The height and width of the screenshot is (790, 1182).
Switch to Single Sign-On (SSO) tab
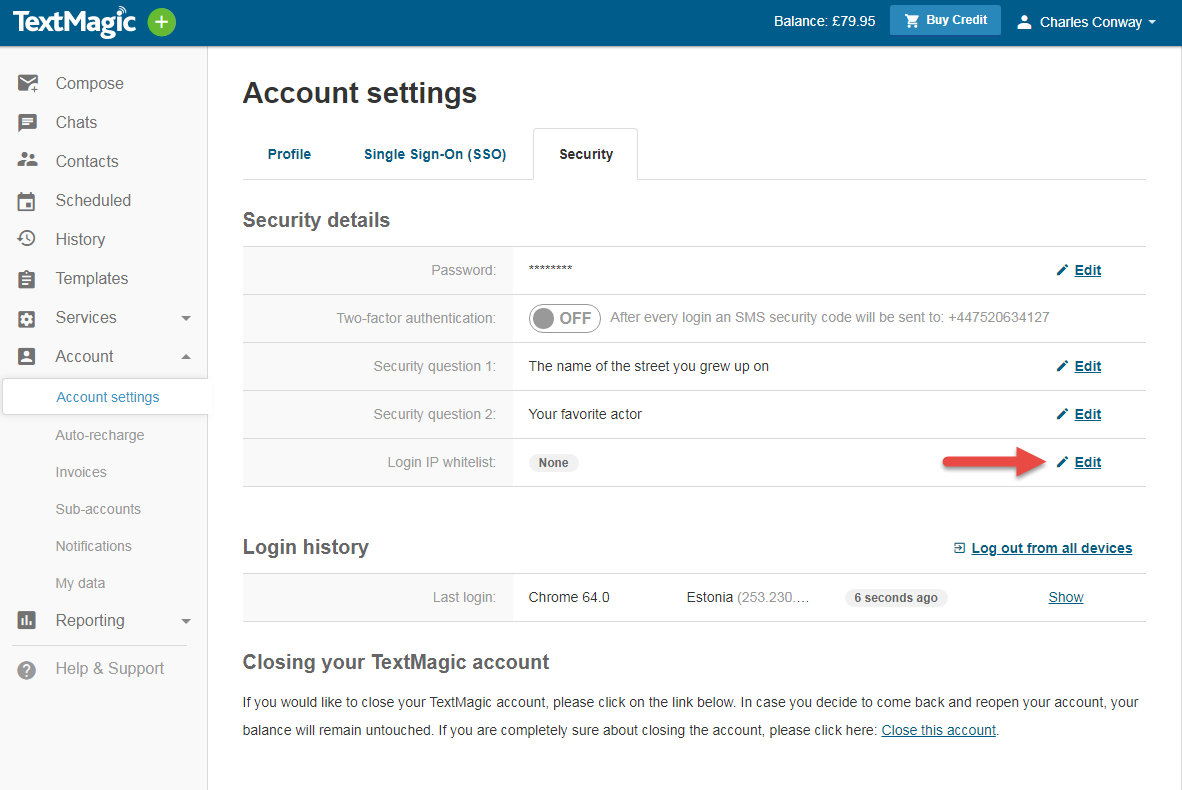pos(435,154)
